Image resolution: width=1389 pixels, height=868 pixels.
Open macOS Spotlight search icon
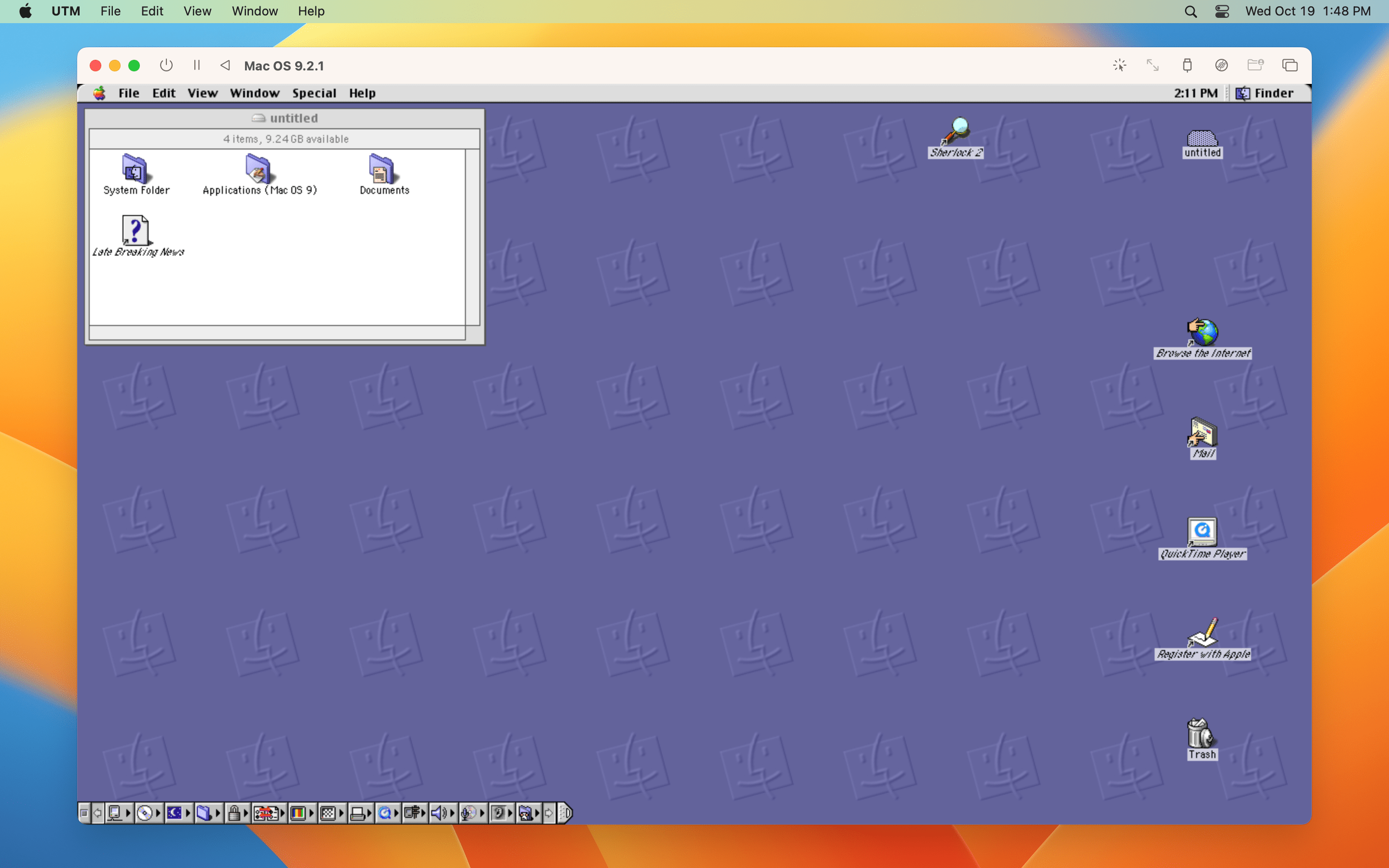click(1191, 12)
